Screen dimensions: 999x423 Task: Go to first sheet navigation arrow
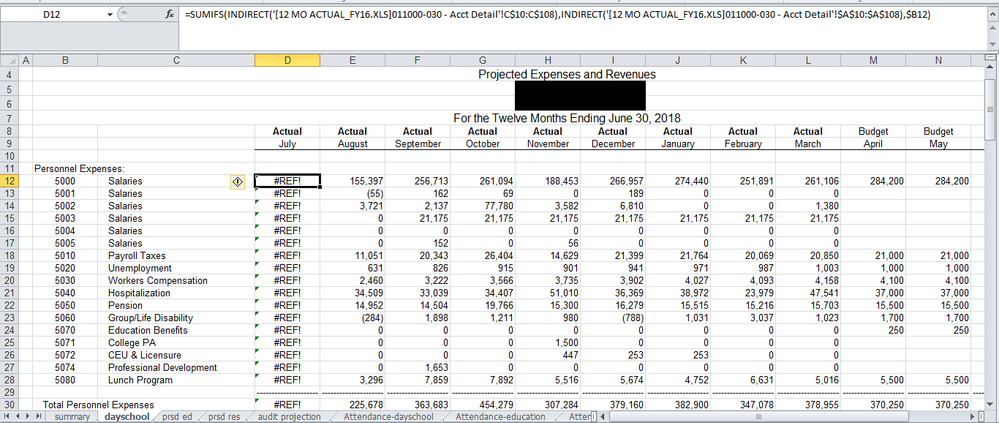[8, 417]
